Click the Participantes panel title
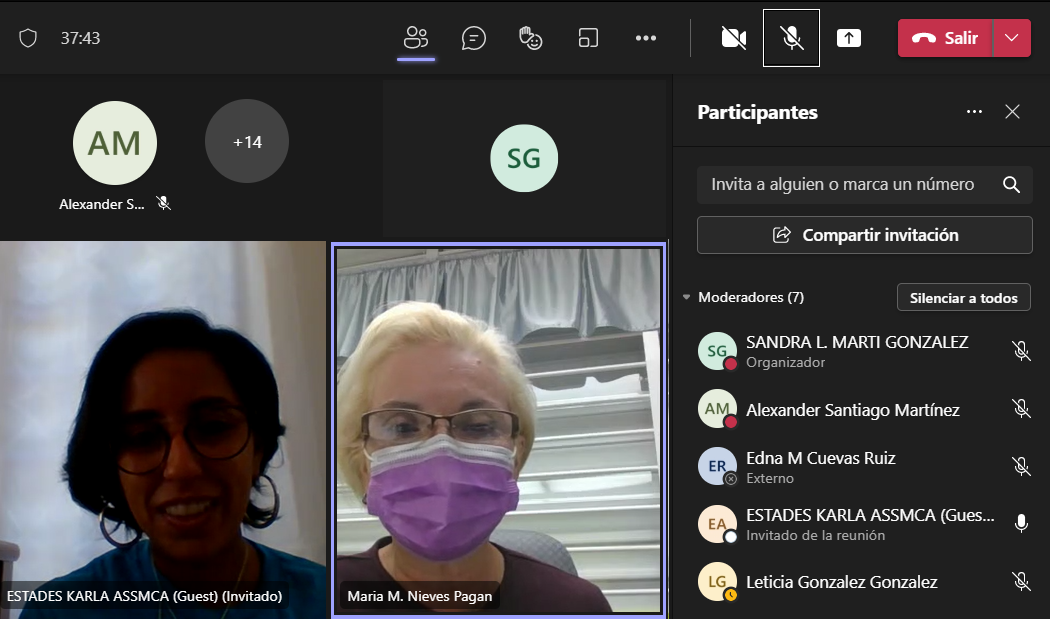Viewport: 1050px width, 619px height. (757, 112)
